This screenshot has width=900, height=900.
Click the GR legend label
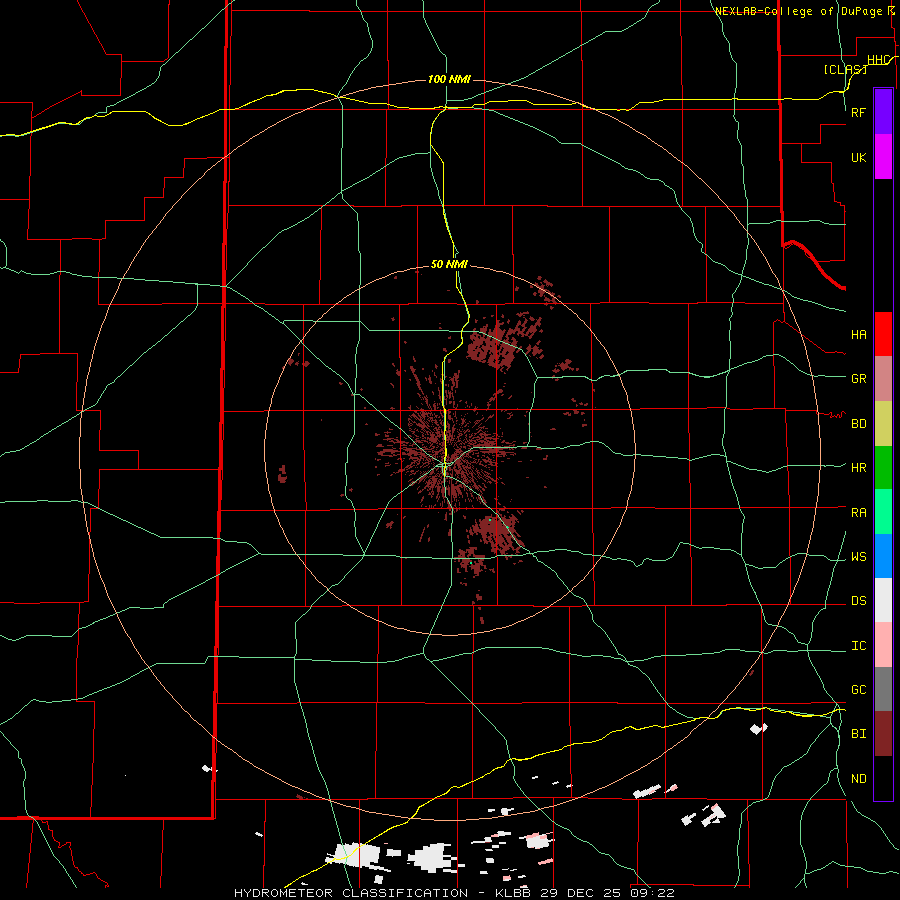click(x=859, y=378)
